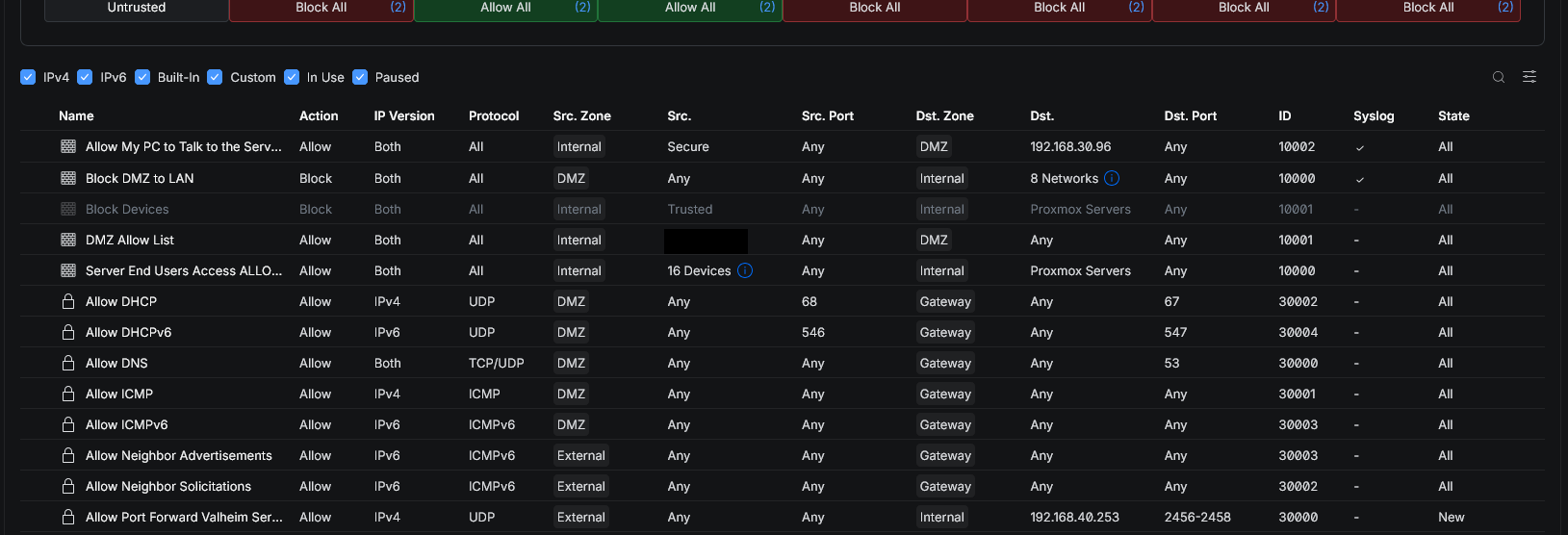Open the Allow My PC to Talk rule
1568x535 pixels.
[184, 146]
